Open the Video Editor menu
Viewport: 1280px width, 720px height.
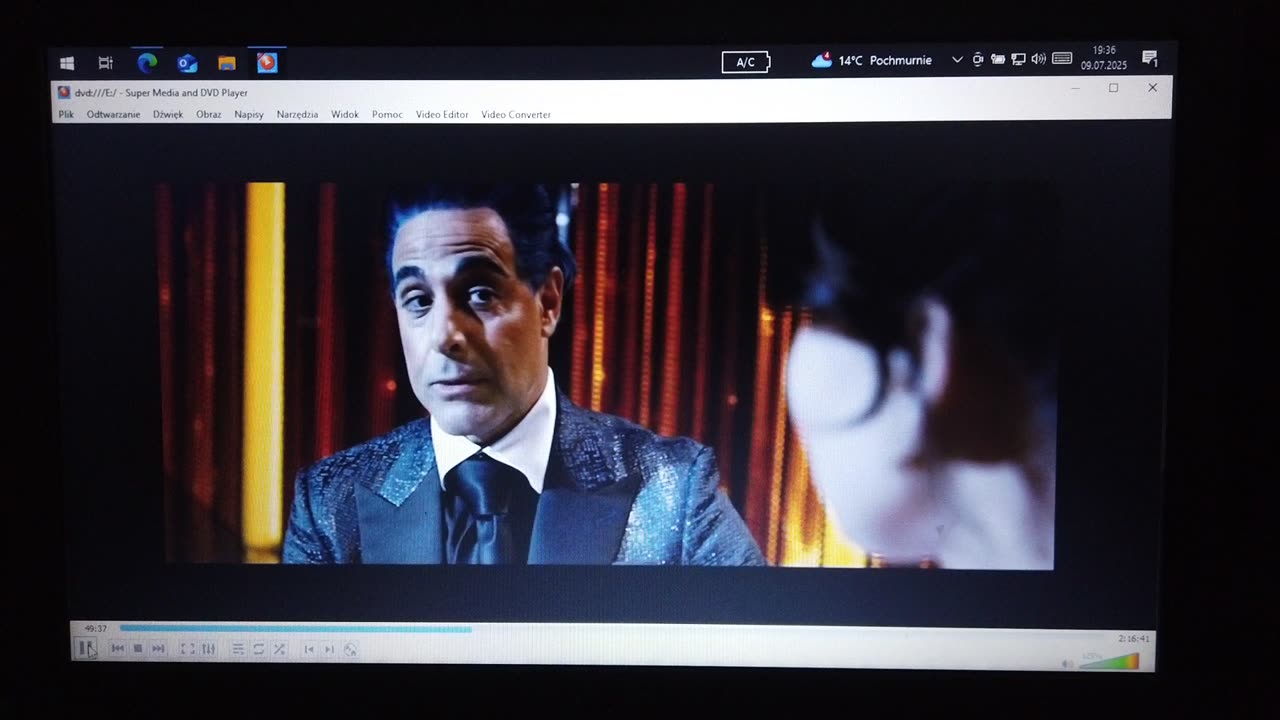coord(442,114)
